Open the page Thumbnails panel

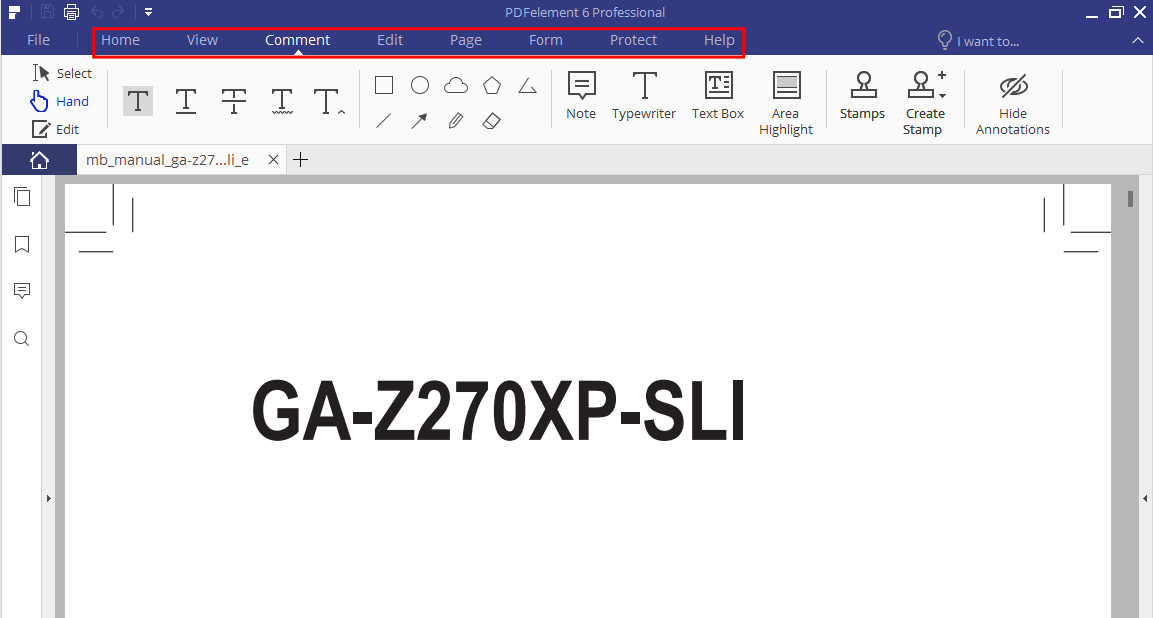(22, 196)
